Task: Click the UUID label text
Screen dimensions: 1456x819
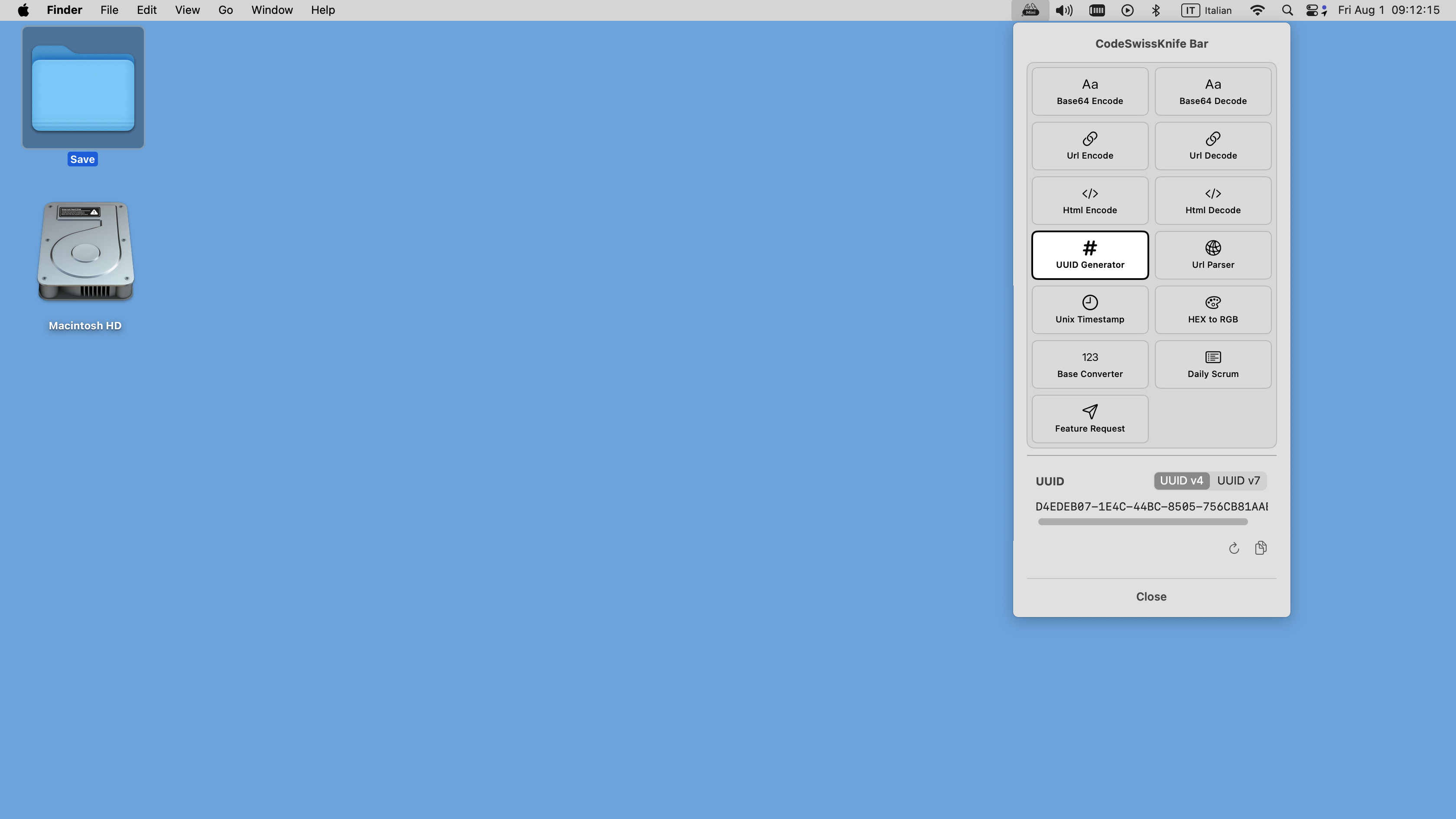Action: (x=1050, y=481)
